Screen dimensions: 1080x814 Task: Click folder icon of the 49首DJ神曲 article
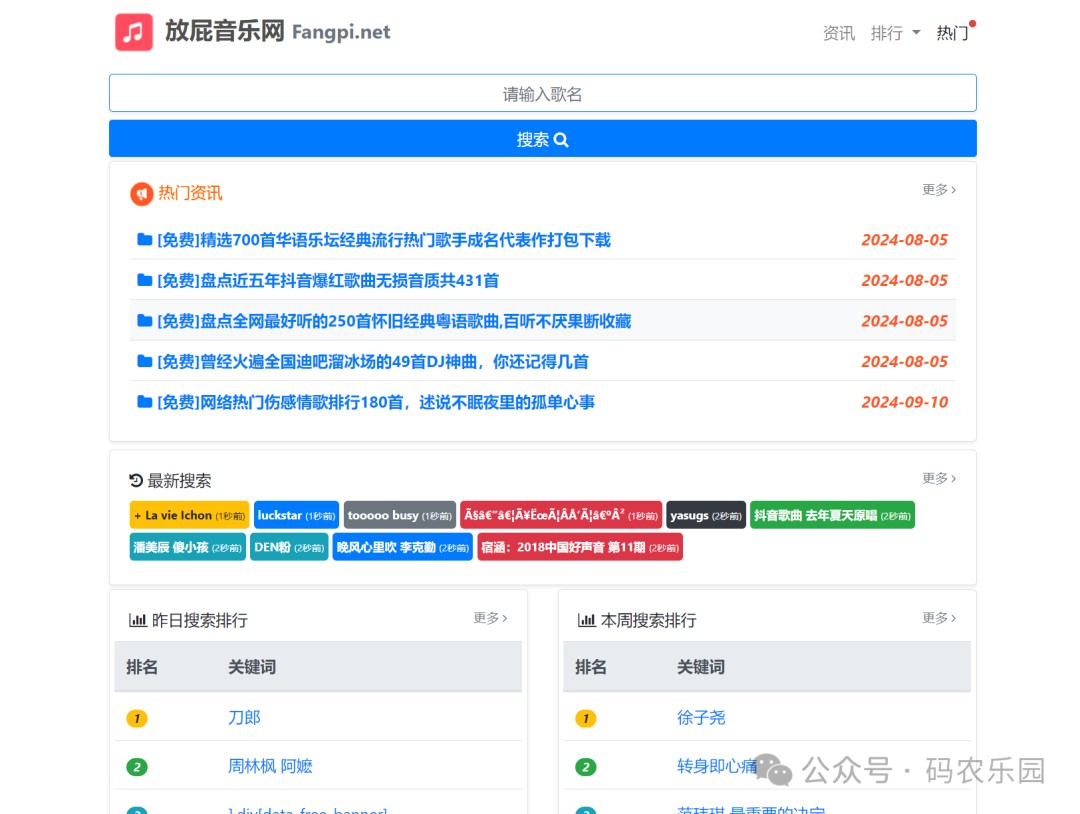(145, 362)
